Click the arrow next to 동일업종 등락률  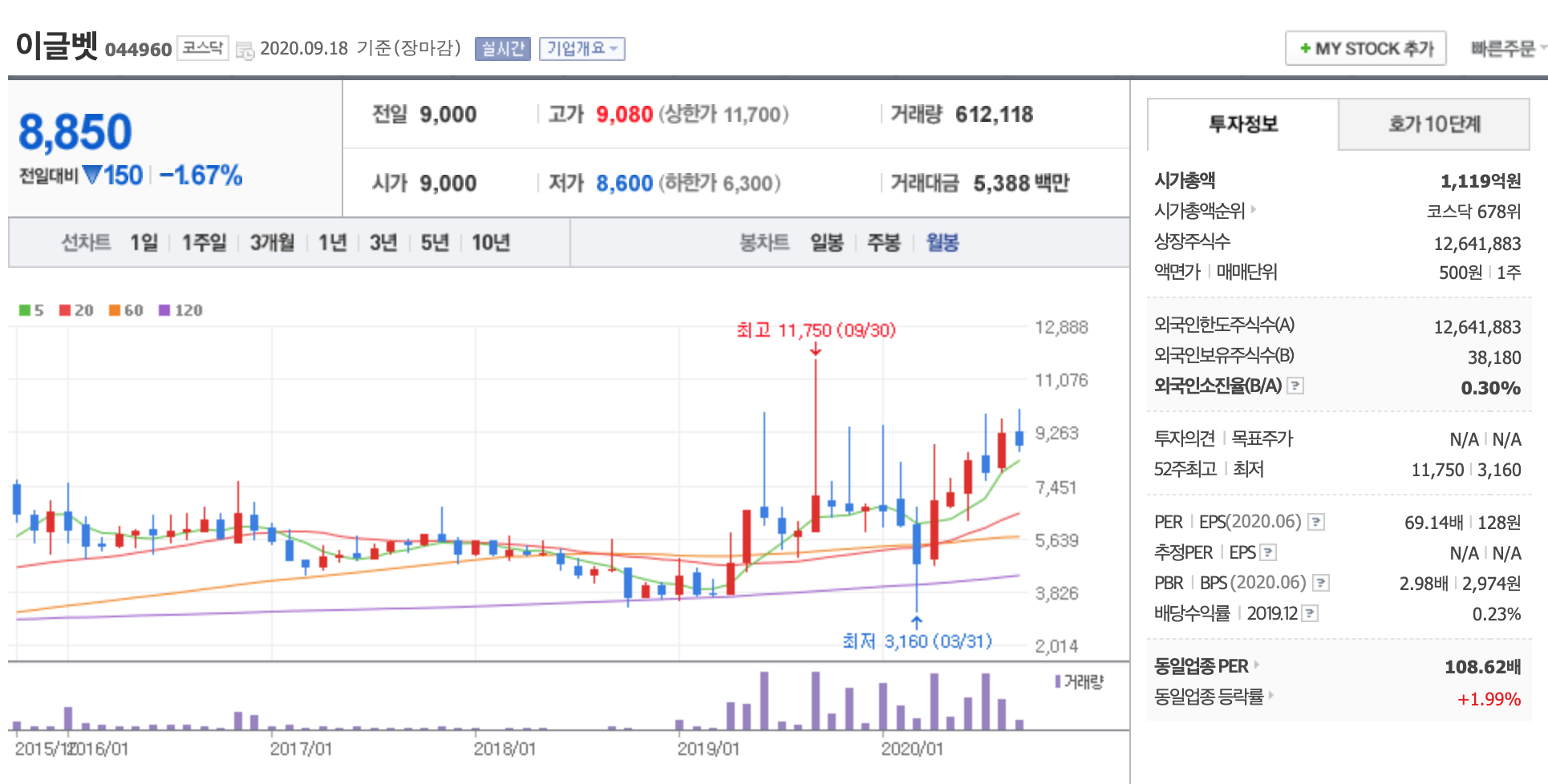tap(1271, 696)
